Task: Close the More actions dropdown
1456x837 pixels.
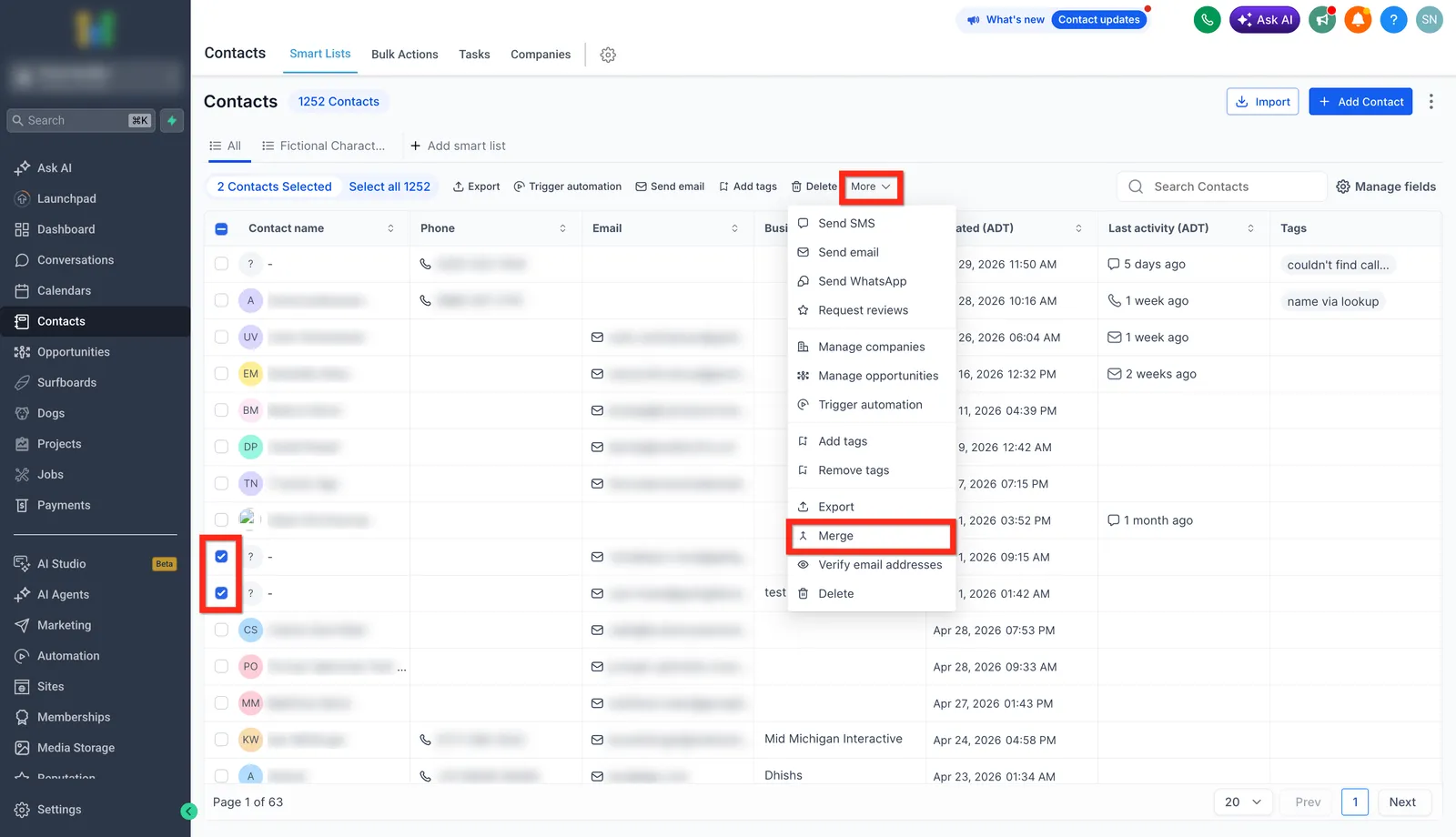Action: click(x=871, y=187)
